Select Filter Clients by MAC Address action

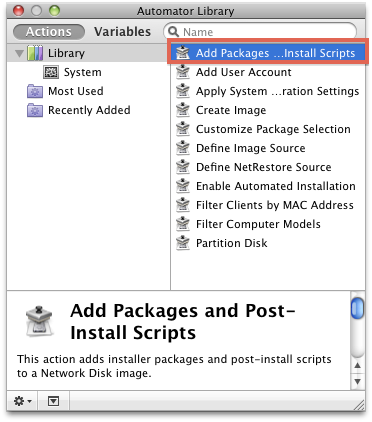click(x=268, y=205)
